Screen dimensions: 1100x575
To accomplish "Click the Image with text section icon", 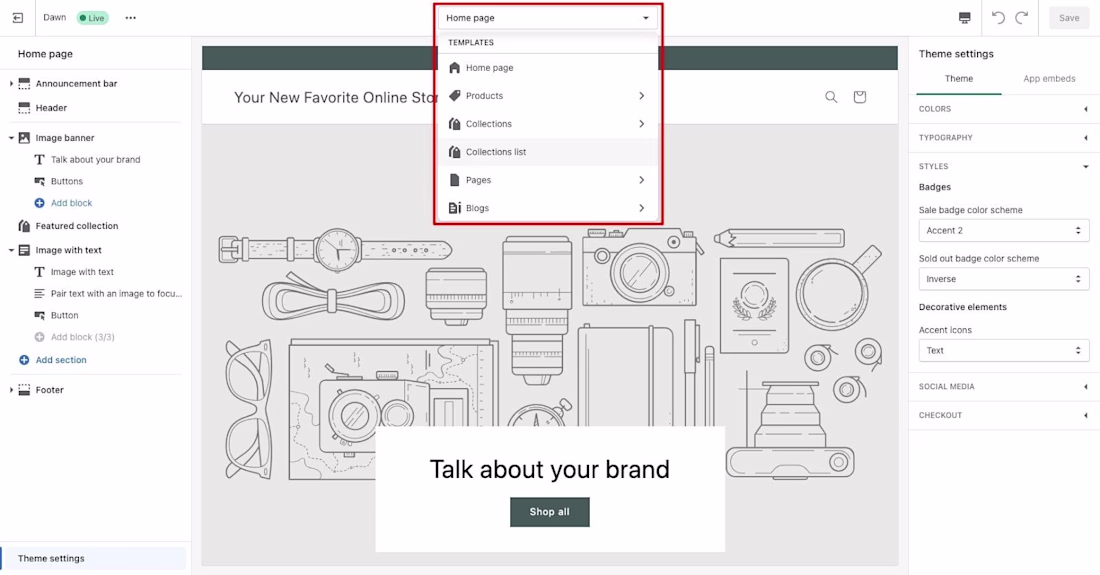I will coord(24,250).
